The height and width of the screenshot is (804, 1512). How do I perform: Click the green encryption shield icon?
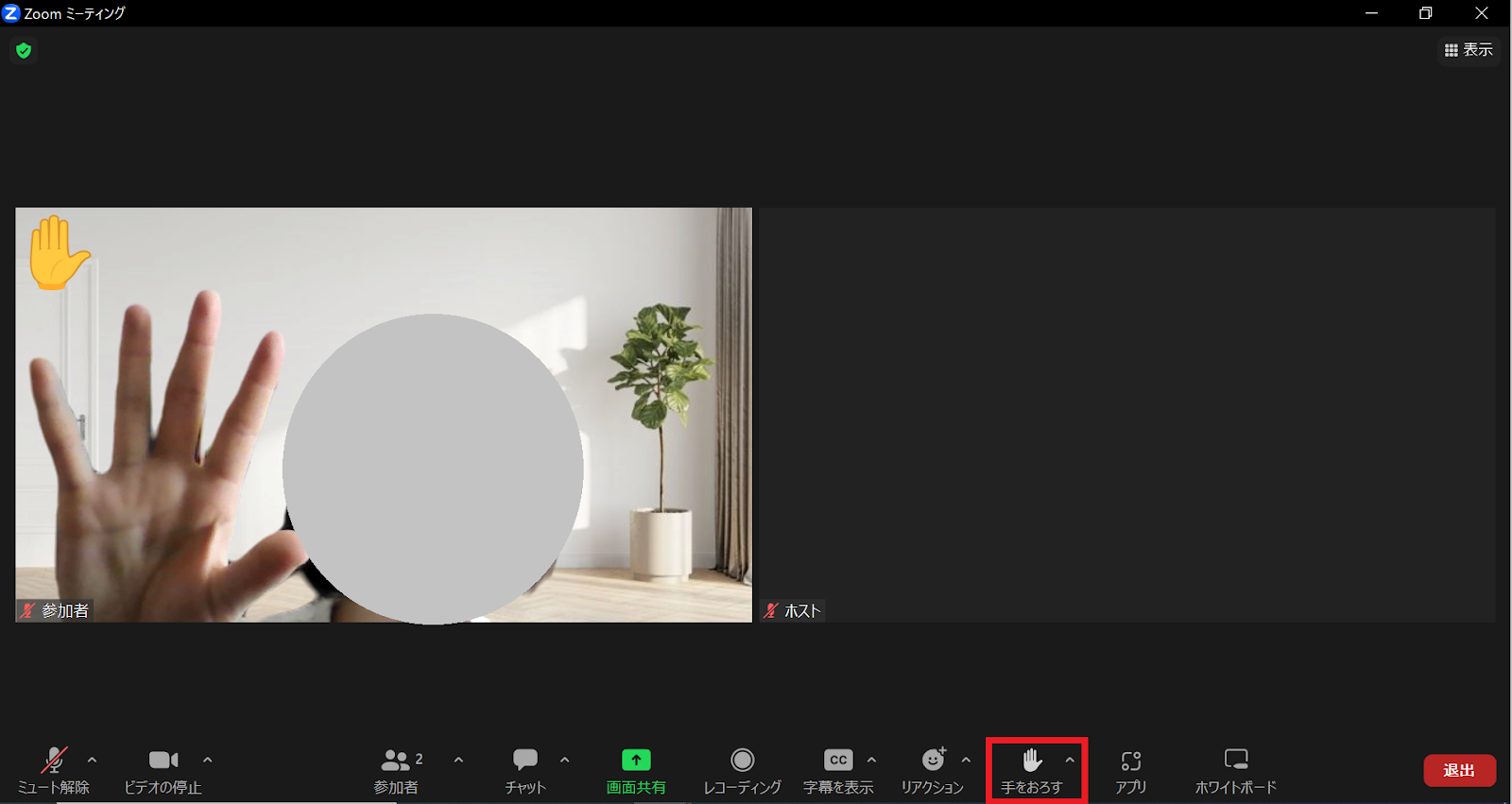click(24, 50)
